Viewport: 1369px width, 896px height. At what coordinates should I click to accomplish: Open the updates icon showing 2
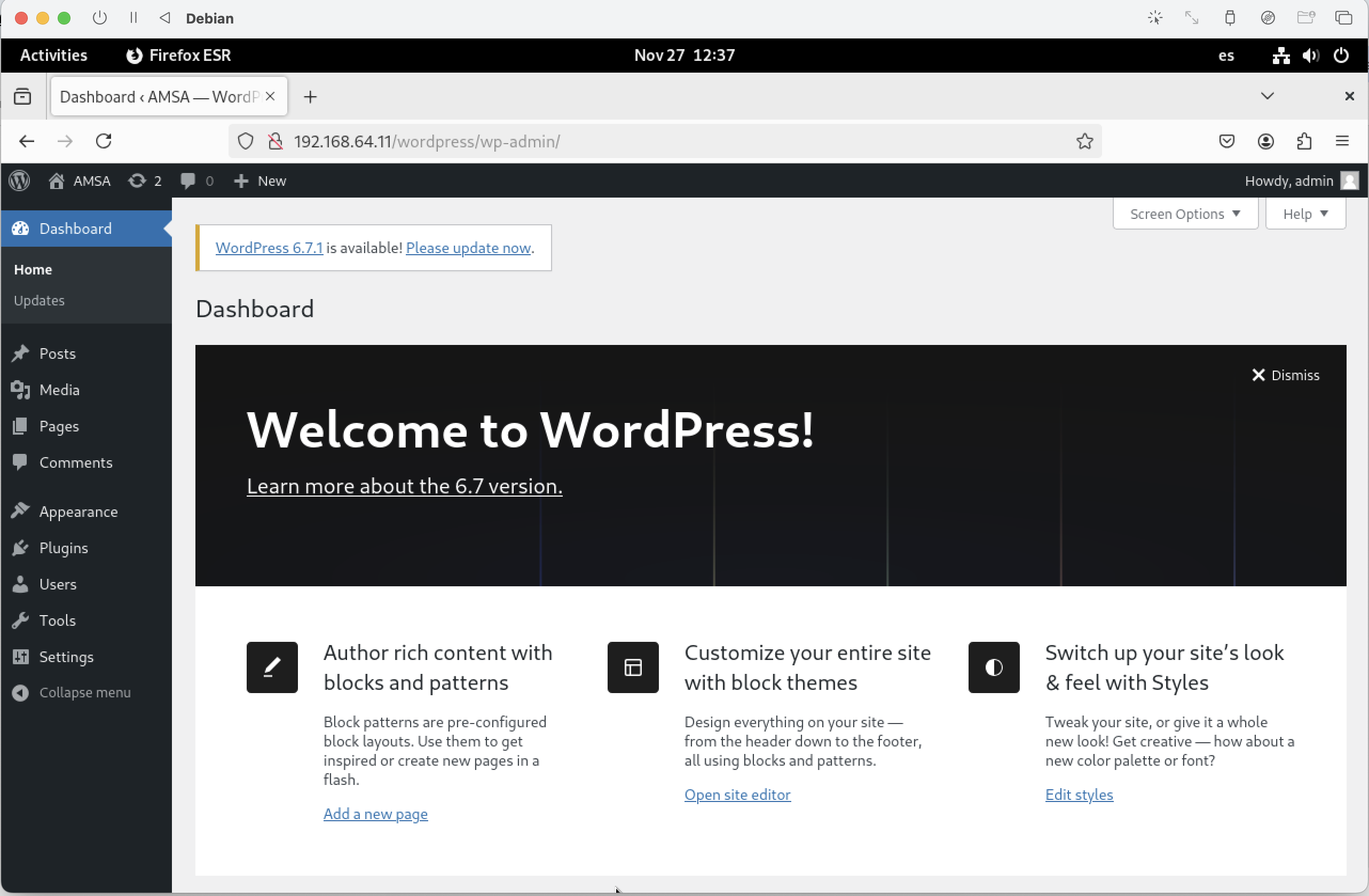[x=144, y=180]
